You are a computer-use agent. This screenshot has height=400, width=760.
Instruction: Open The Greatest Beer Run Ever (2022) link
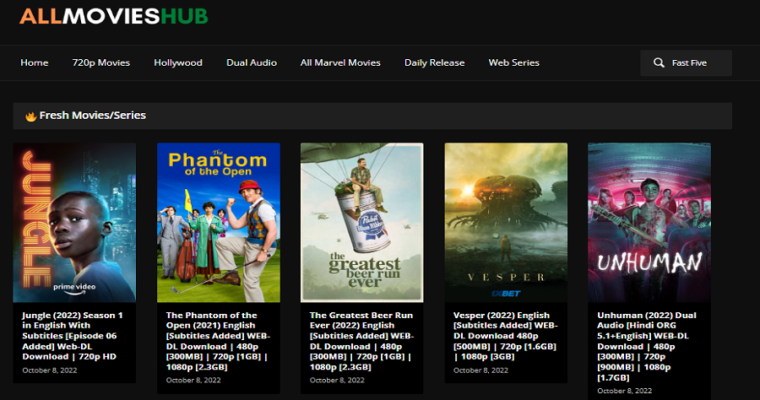click(362, 341)
